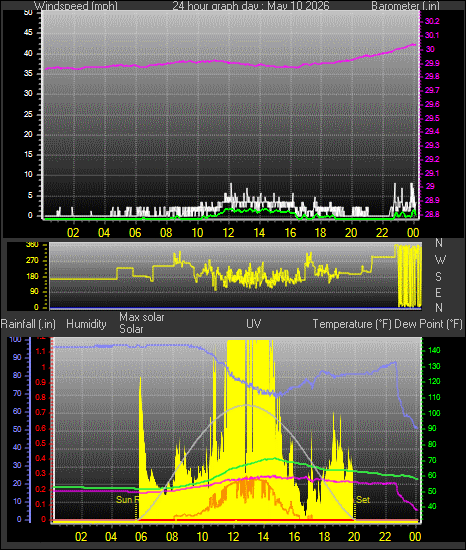This screenshot has width=466, height=550.
Task: Click the Barometer (.in) axis title
Action: click(x=405, y=6)
